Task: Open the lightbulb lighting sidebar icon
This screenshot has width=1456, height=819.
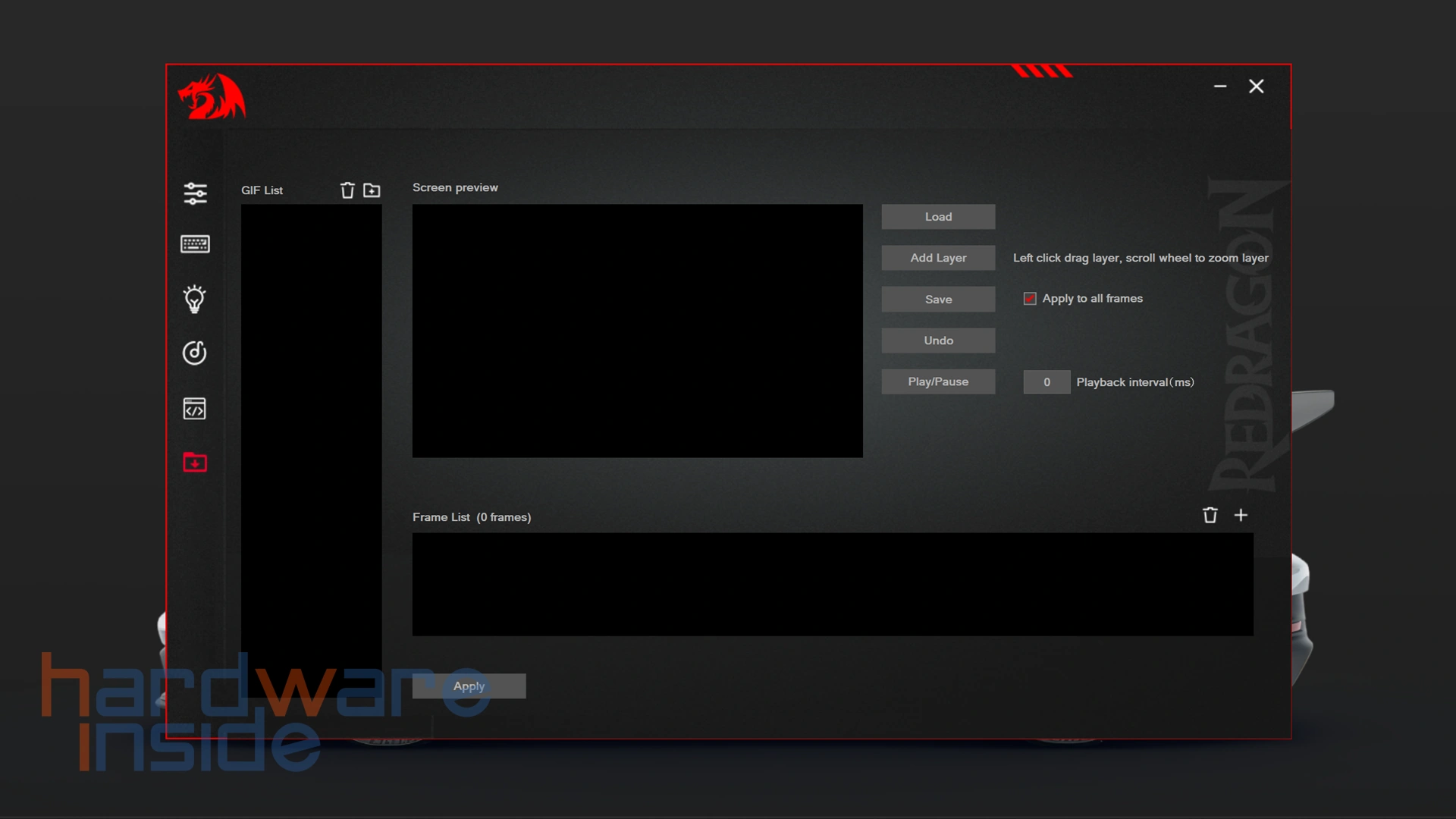Action: point(195,299)
